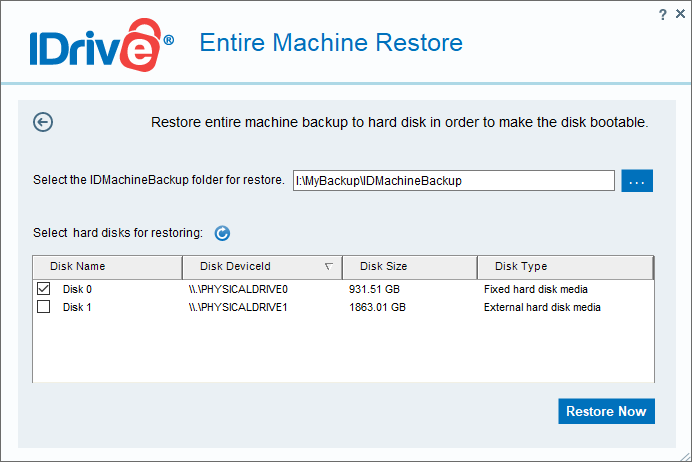Refresh the hard disk list
The image size is (692, 462).
coord(223,233)
